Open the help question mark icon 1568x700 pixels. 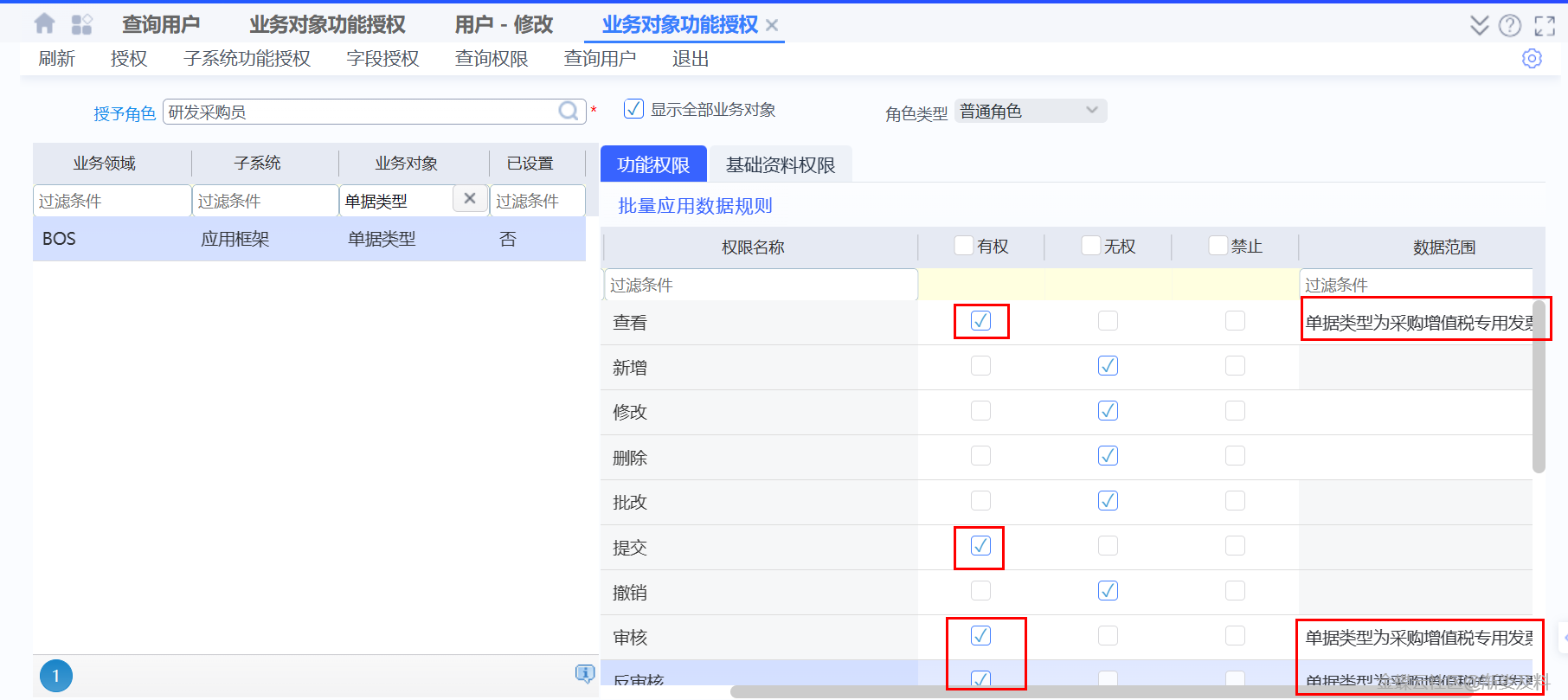tap(1510, 25)
